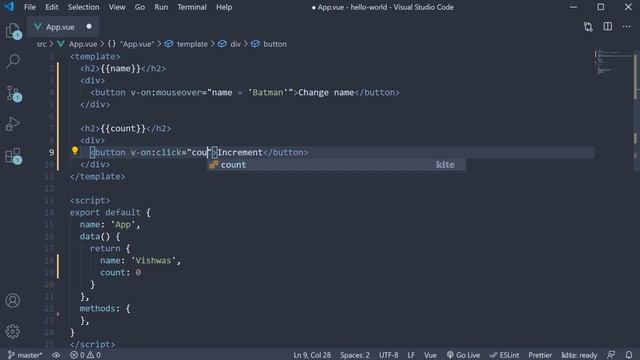Click the Synchronize Changes cloud icon
The image size is (640, 360).
click(56, 355)
